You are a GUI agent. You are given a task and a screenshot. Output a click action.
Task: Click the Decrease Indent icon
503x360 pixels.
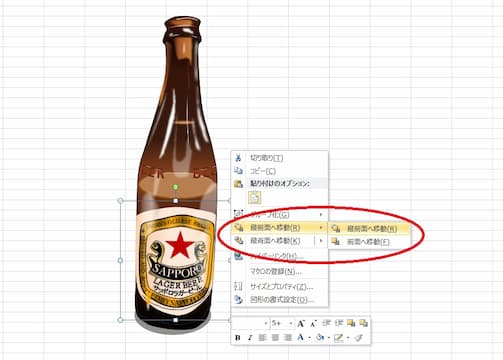[326, 323]
